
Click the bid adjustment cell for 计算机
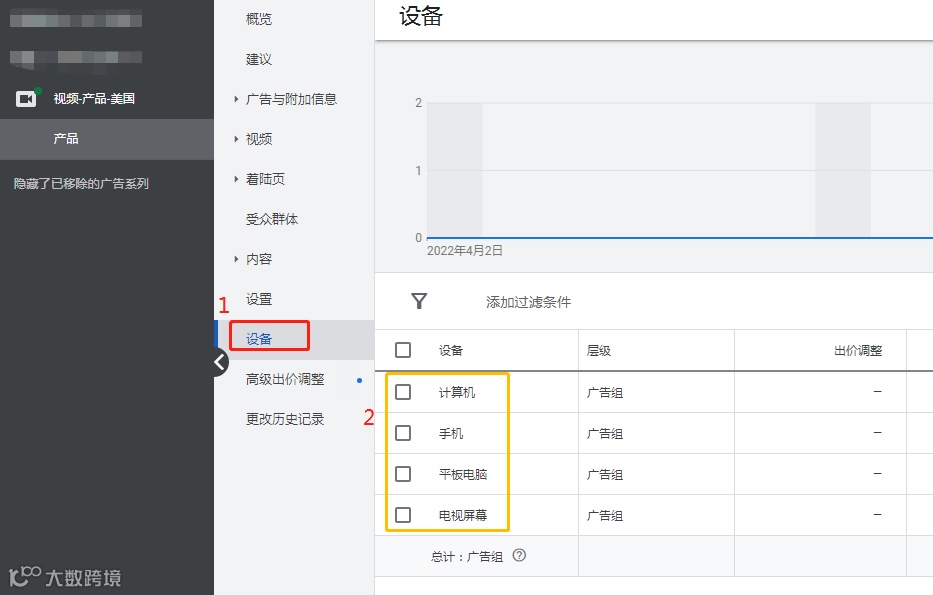(x=820, y=392)
